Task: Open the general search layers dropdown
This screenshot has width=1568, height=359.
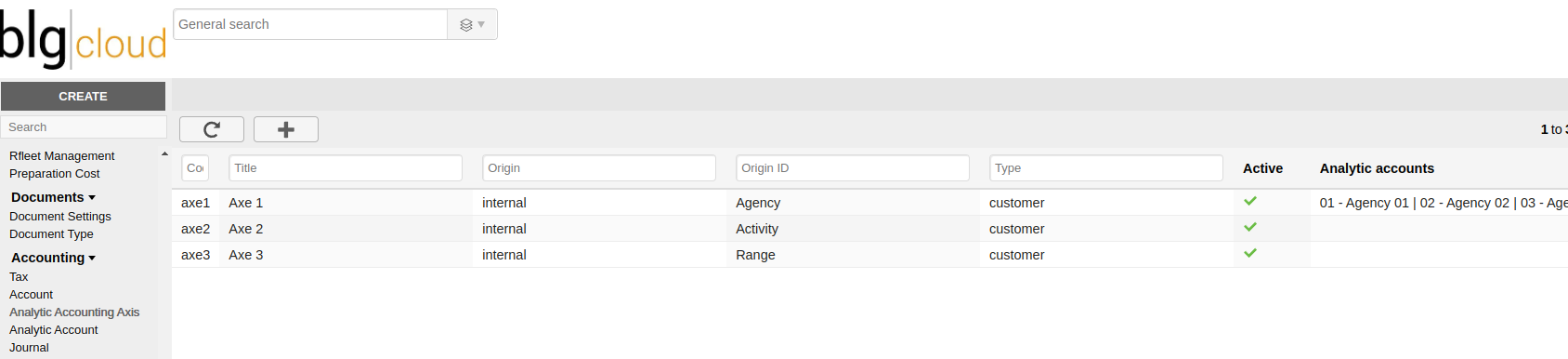Action: coord(473,24)
